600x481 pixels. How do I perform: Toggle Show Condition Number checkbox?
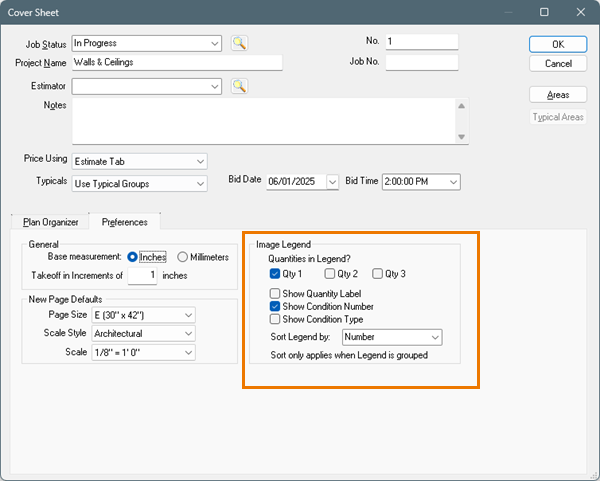click(275, 306)
